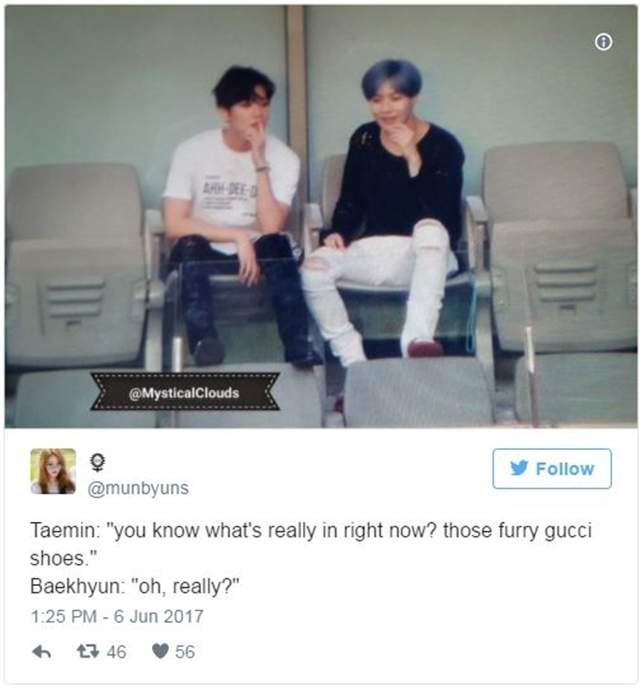View the 56 likes count

click(x=185, y=652)
